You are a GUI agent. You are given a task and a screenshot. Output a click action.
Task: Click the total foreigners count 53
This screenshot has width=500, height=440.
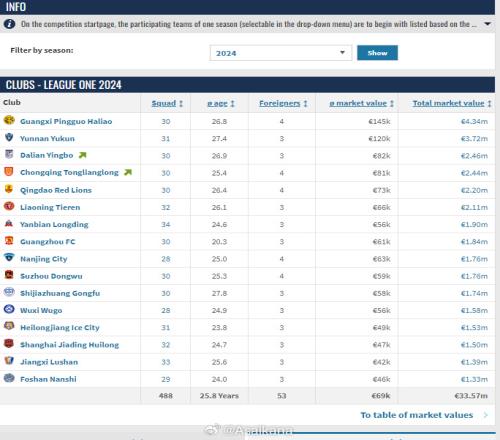pos(282,396)
